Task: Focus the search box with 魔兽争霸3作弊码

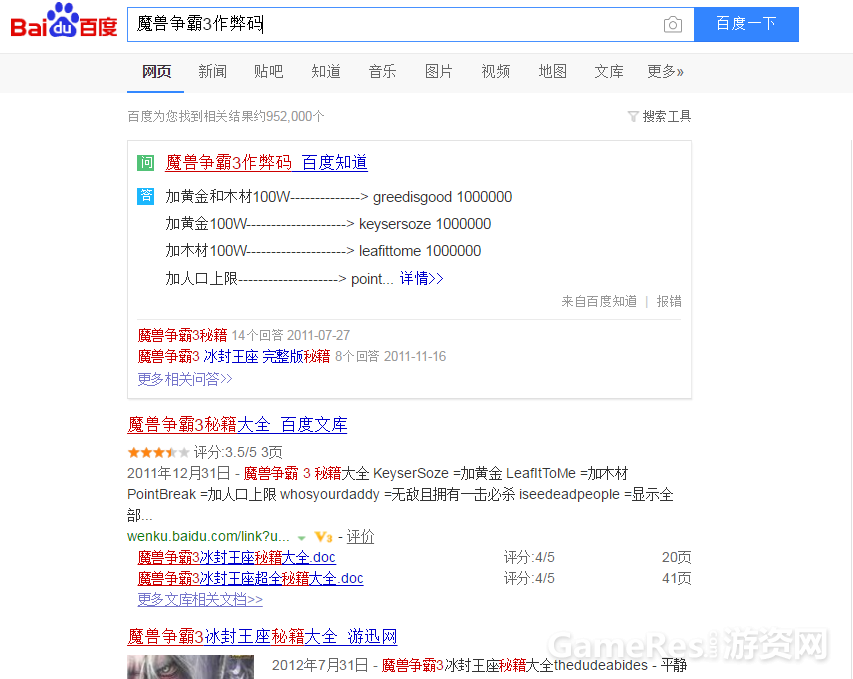Action: 410,24
